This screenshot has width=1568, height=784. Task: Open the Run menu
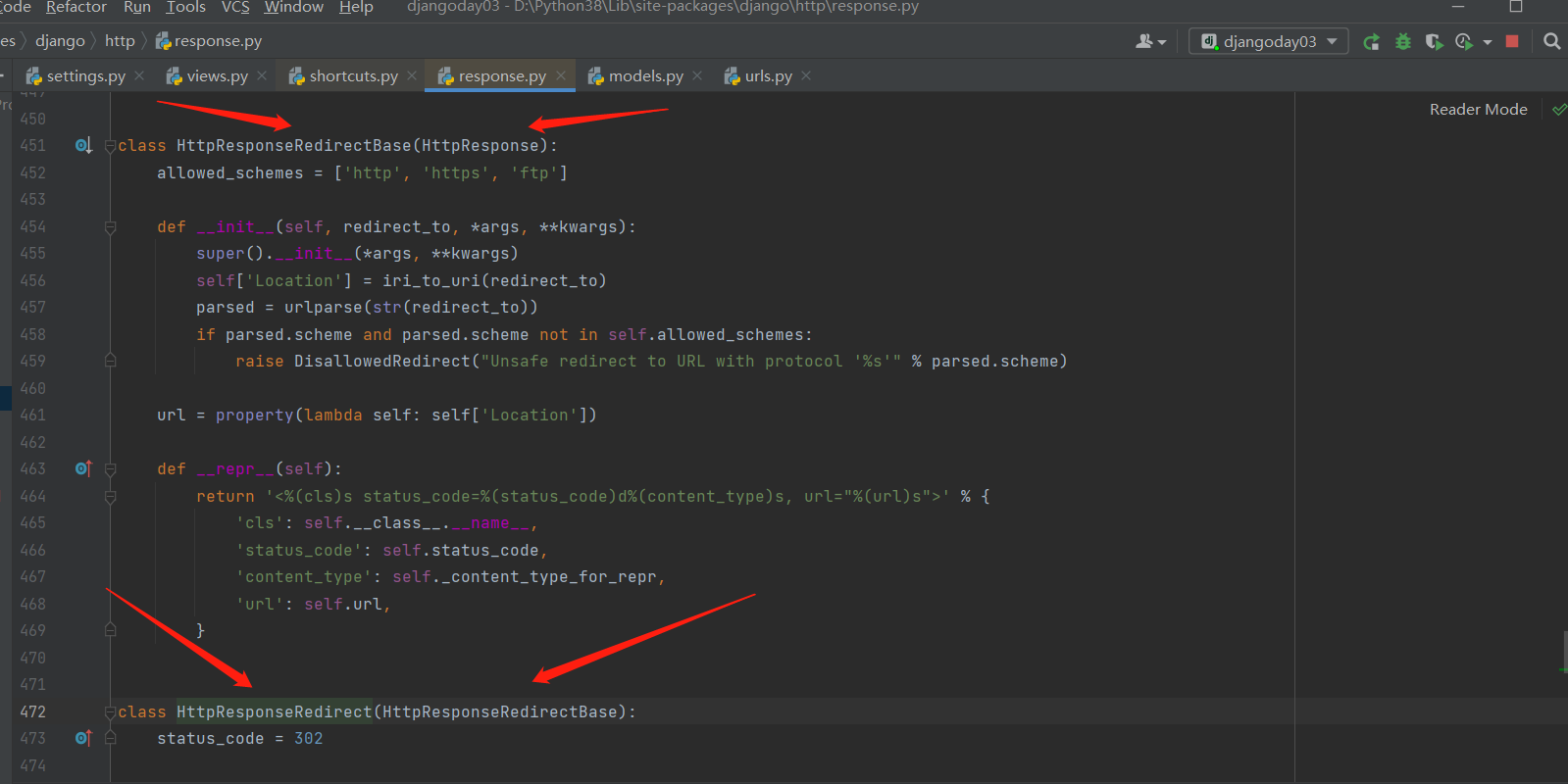pos(137,8)
